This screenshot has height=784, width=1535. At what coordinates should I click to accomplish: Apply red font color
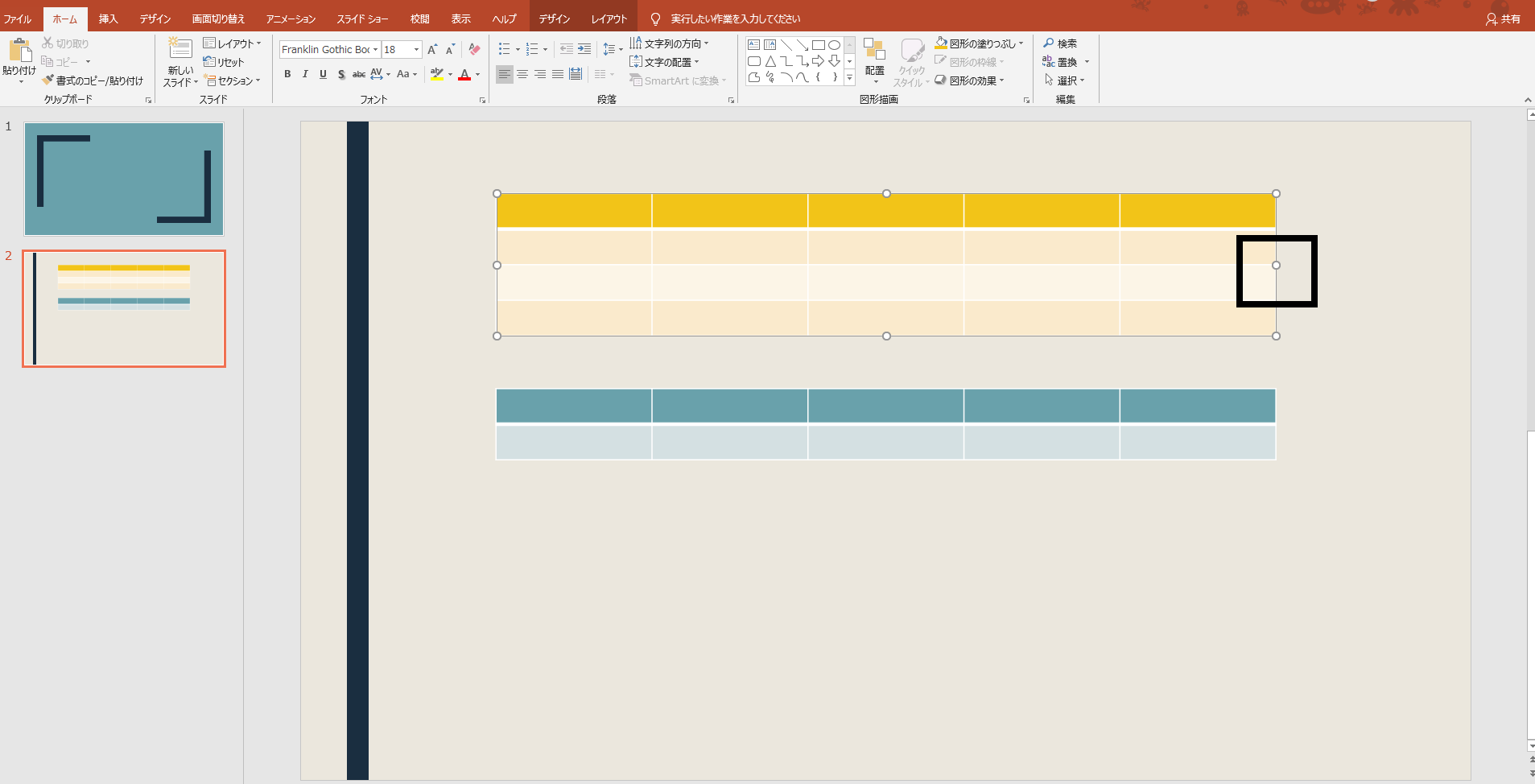(x=464, y=74)
